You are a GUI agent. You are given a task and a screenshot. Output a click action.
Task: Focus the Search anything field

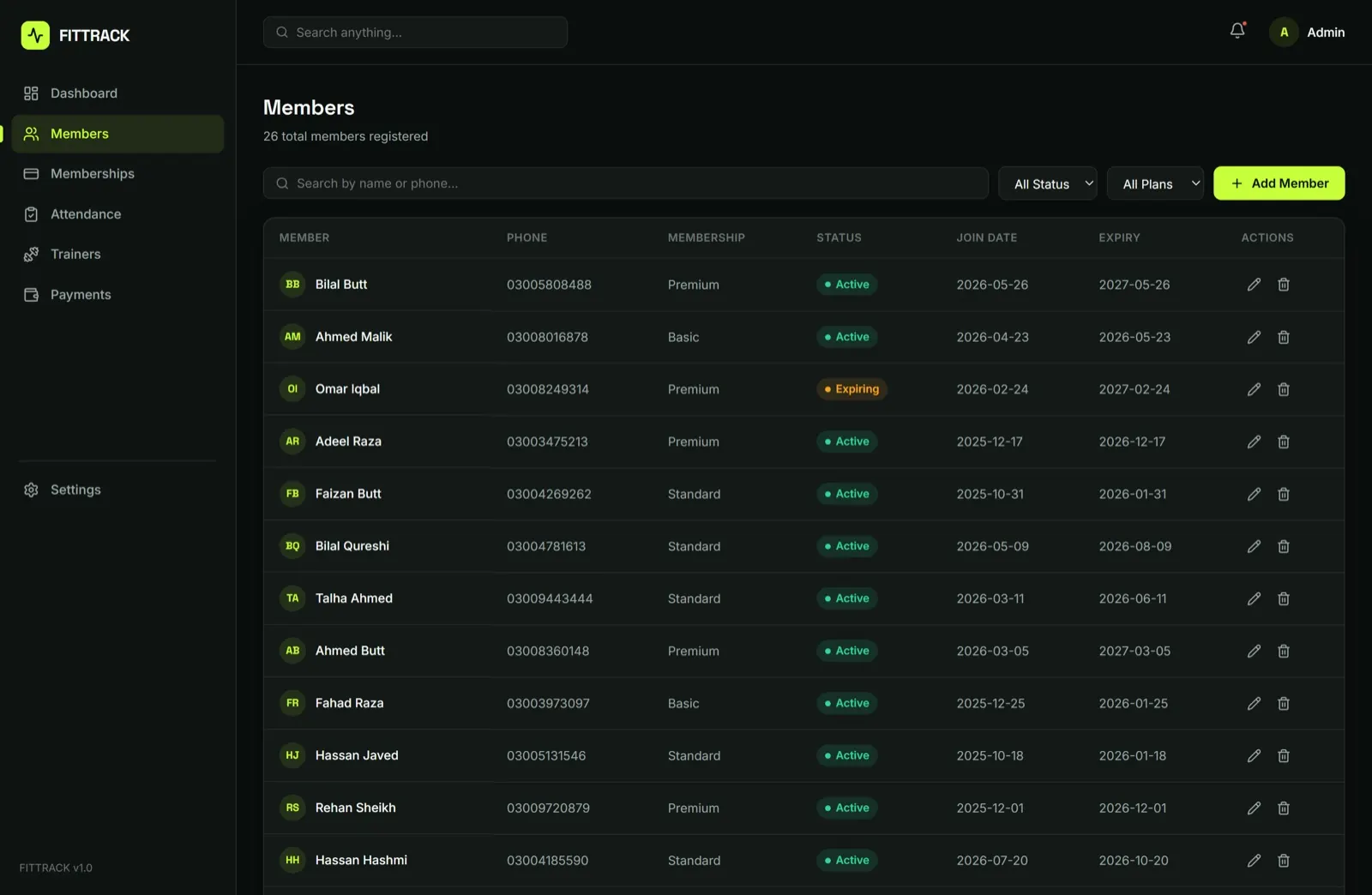pos(415,33)
